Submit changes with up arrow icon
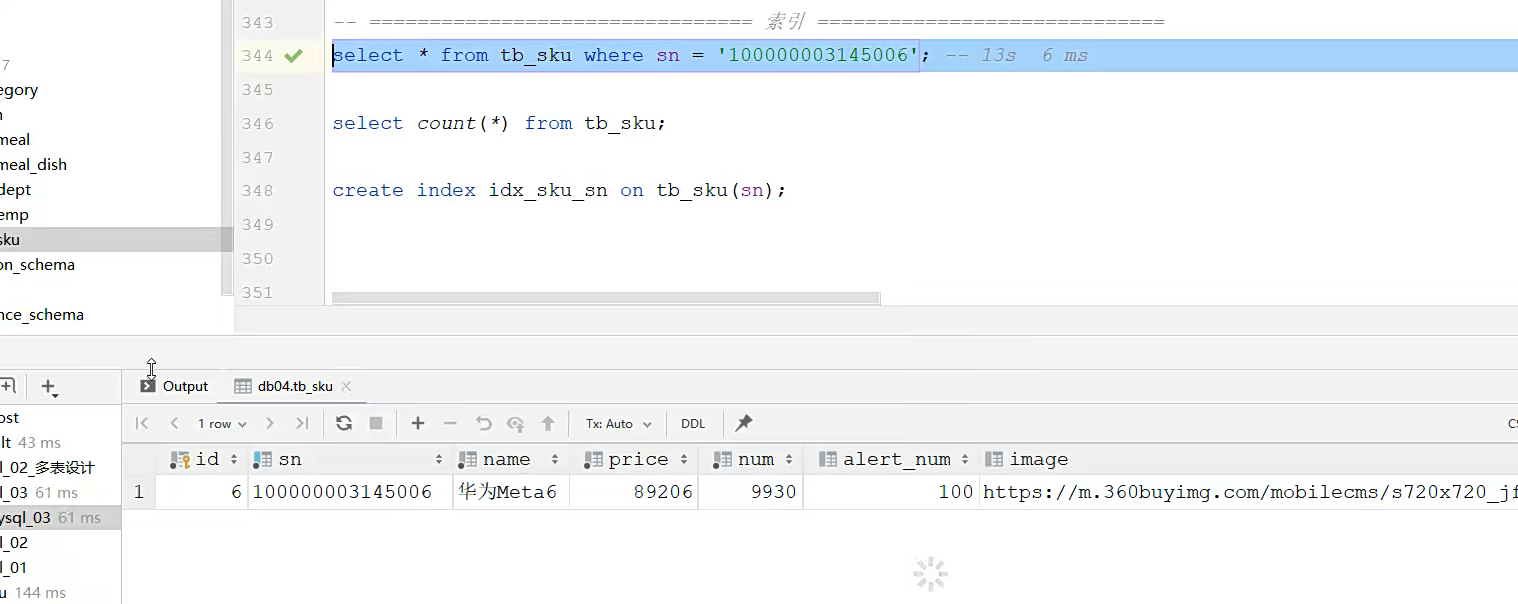This screenshot has height=604, width=1518. 548,424
